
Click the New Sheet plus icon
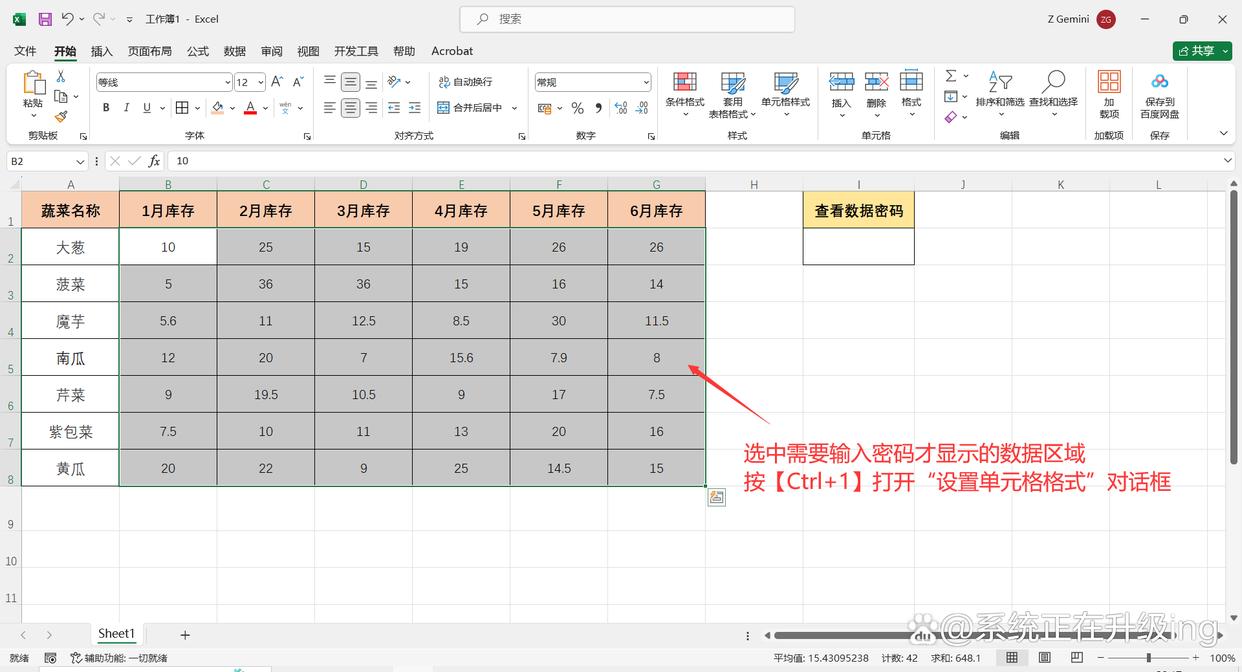[x=185, y=635]
